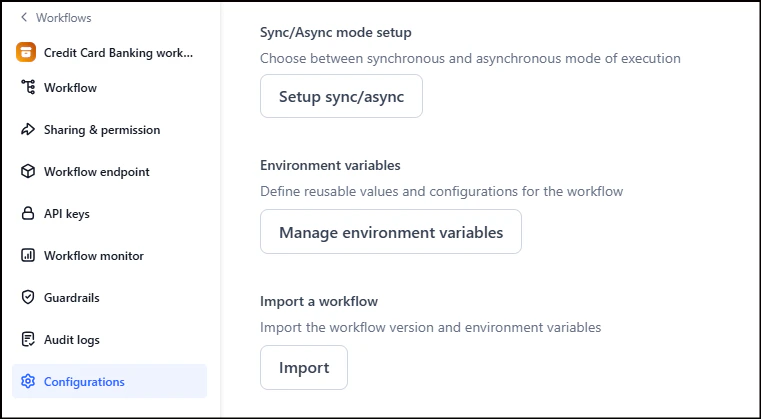
Task: Click the back chevron beside Workflows
Action: pos(23,17)
